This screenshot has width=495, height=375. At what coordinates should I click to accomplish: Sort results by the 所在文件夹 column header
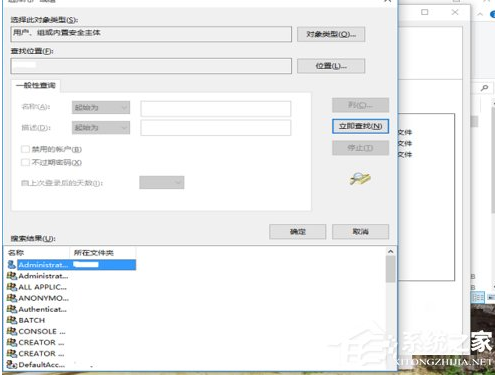tap(103, 253)
